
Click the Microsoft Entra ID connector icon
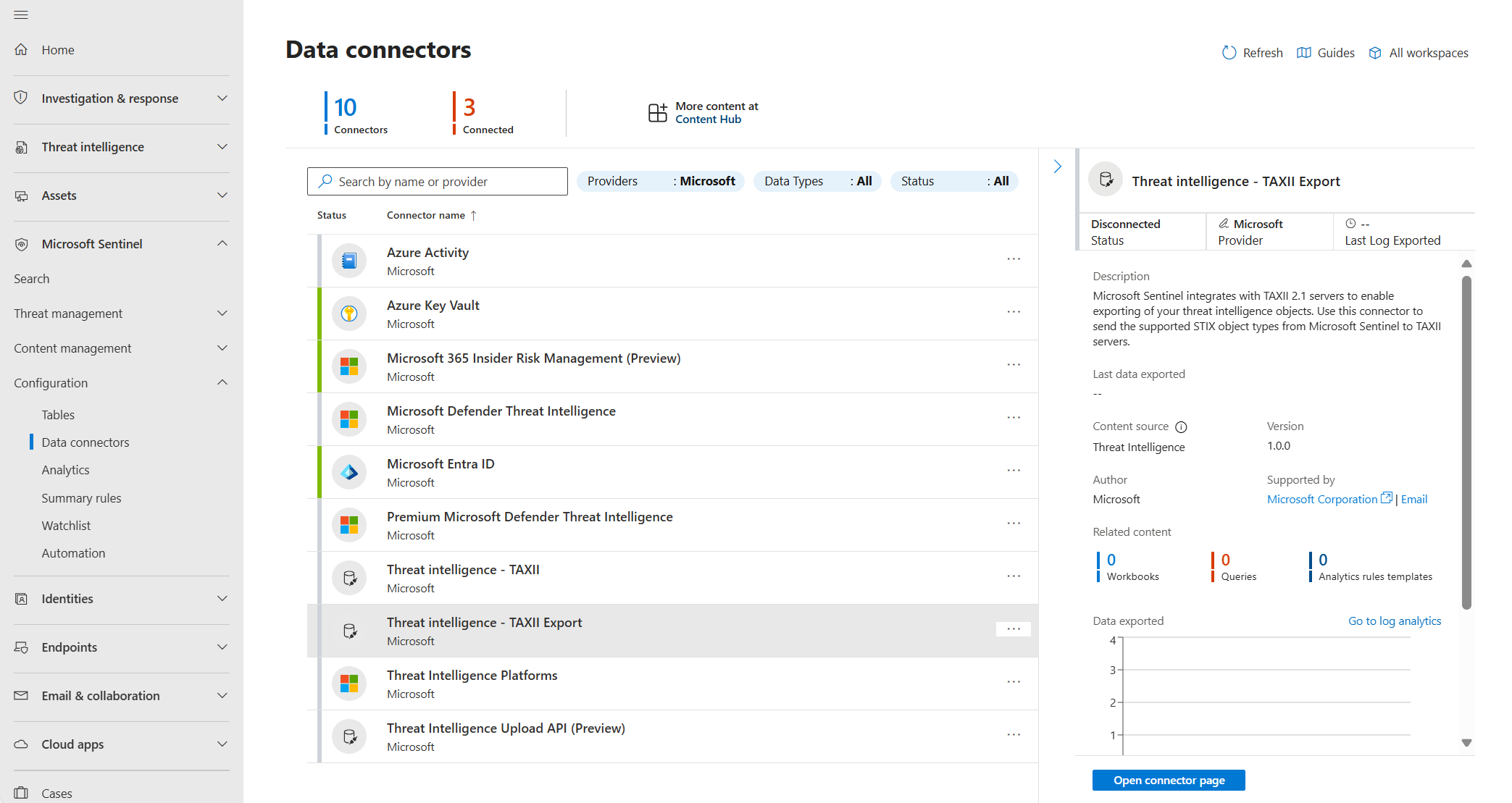point(349,472)
